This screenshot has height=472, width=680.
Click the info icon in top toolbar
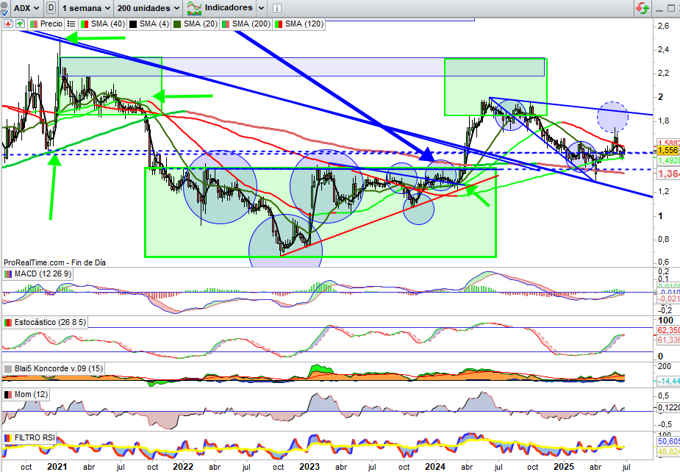point(276,8)
